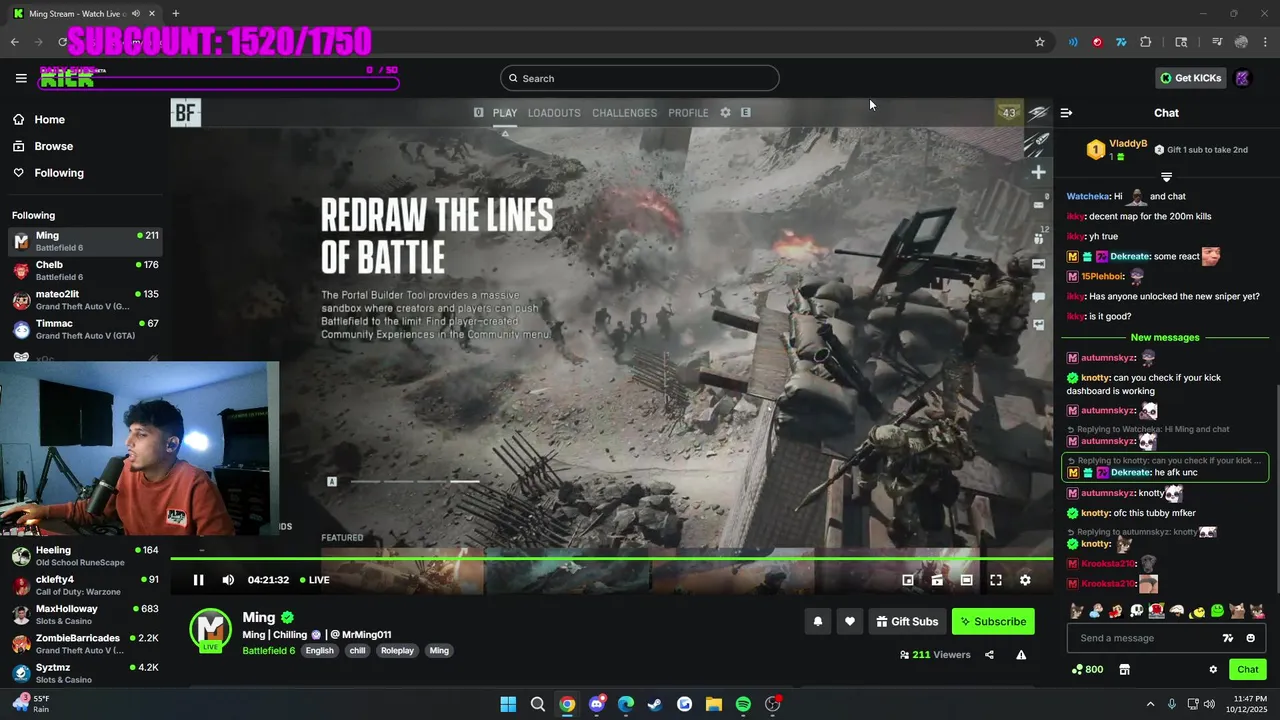Click the chill stream tag
The width and height of the screenshot is (1280, 720).
point(357,651)
